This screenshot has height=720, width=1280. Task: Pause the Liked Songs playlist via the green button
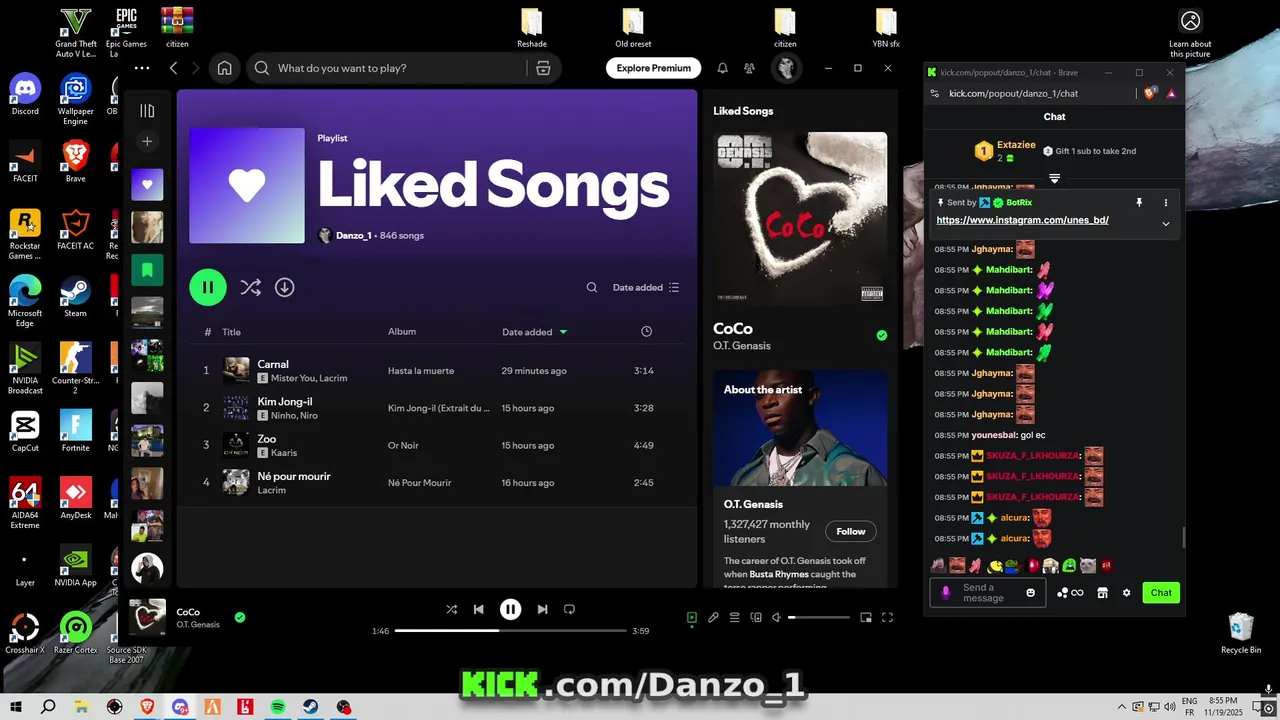click(208, 287)
